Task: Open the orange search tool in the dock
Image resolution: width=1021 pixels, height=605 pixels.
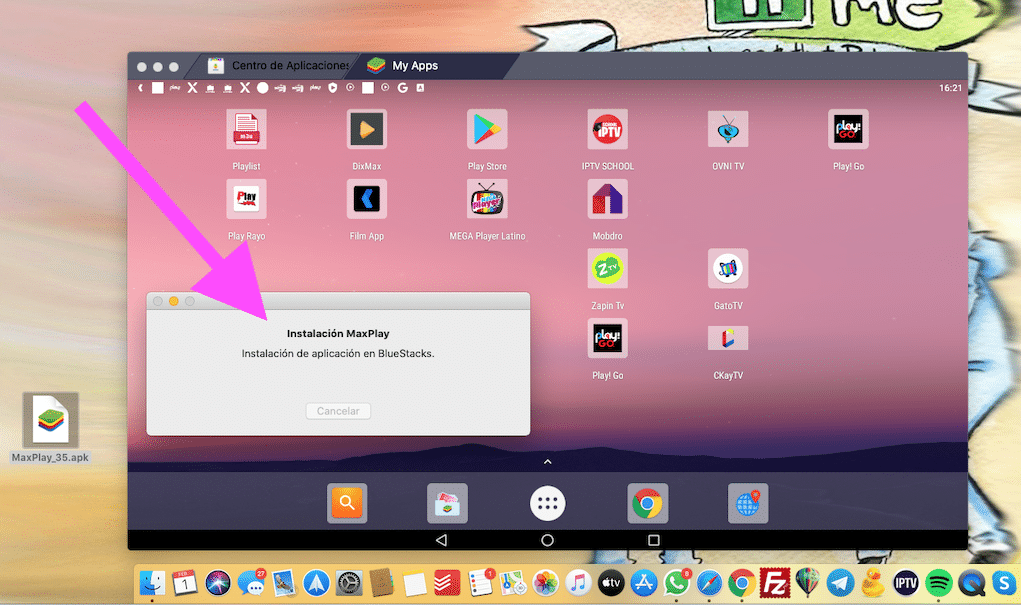Action: tap(347, 503)
